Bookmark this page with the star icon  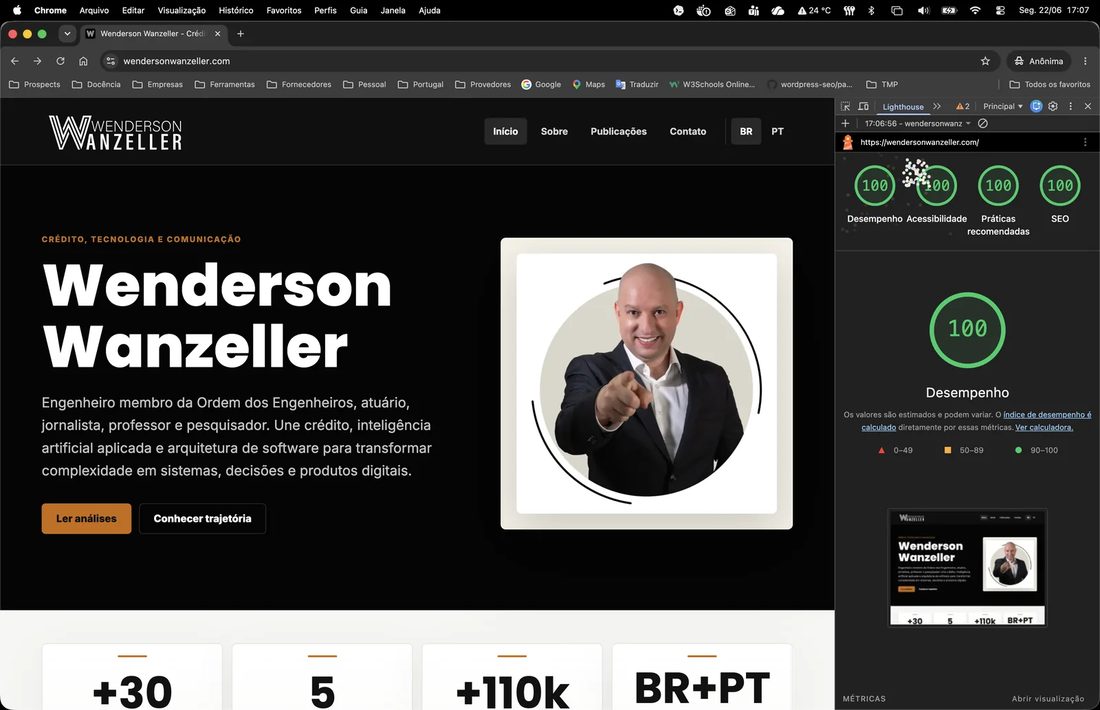click(985, 61)
